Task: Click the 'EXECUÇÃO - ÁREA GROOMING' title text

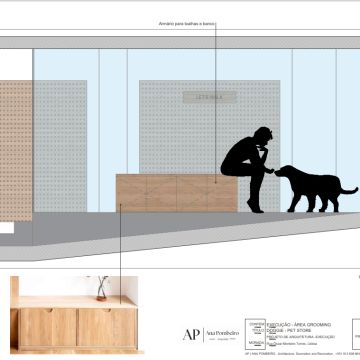Action: tap(299, 324)
